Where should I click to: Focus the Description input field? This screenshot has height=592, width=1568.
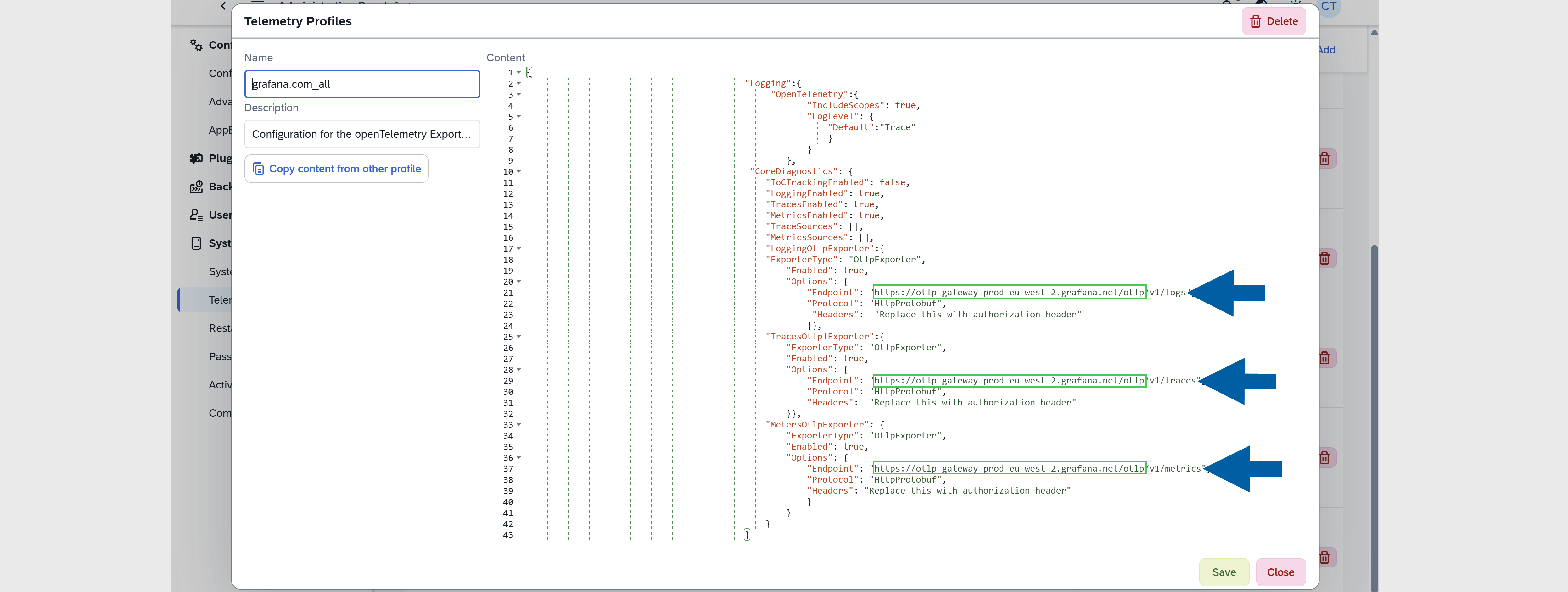point(362,134)
